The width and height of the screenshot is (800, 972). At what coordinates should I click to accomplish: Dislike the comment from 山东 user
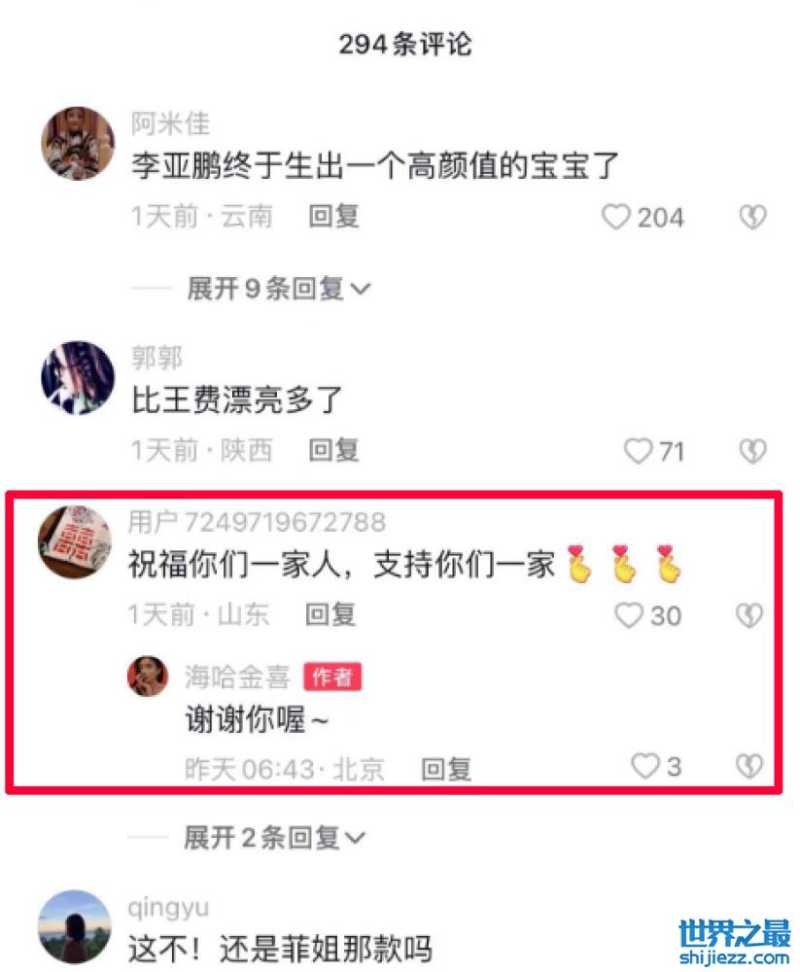click(x=749, y=615)
